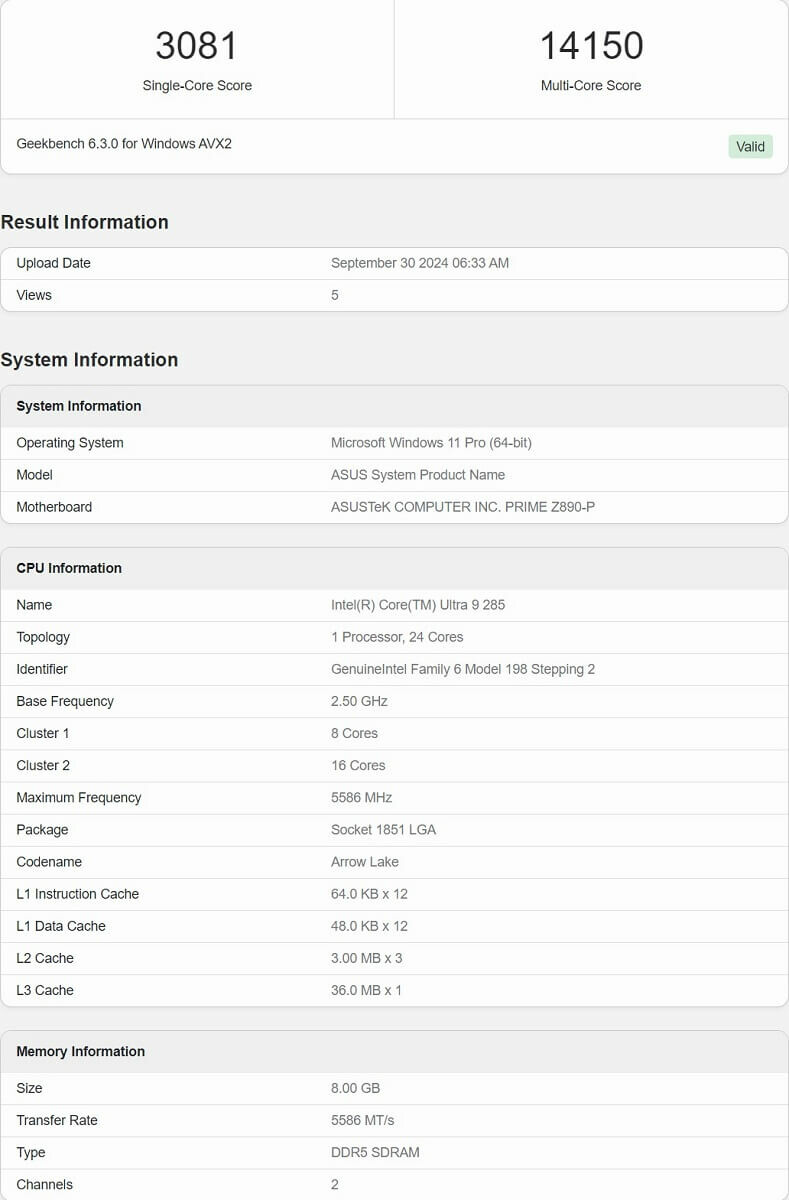Select Intel(R) Core(TM) Ultra 9 285 value

click(x=418, y=605)
